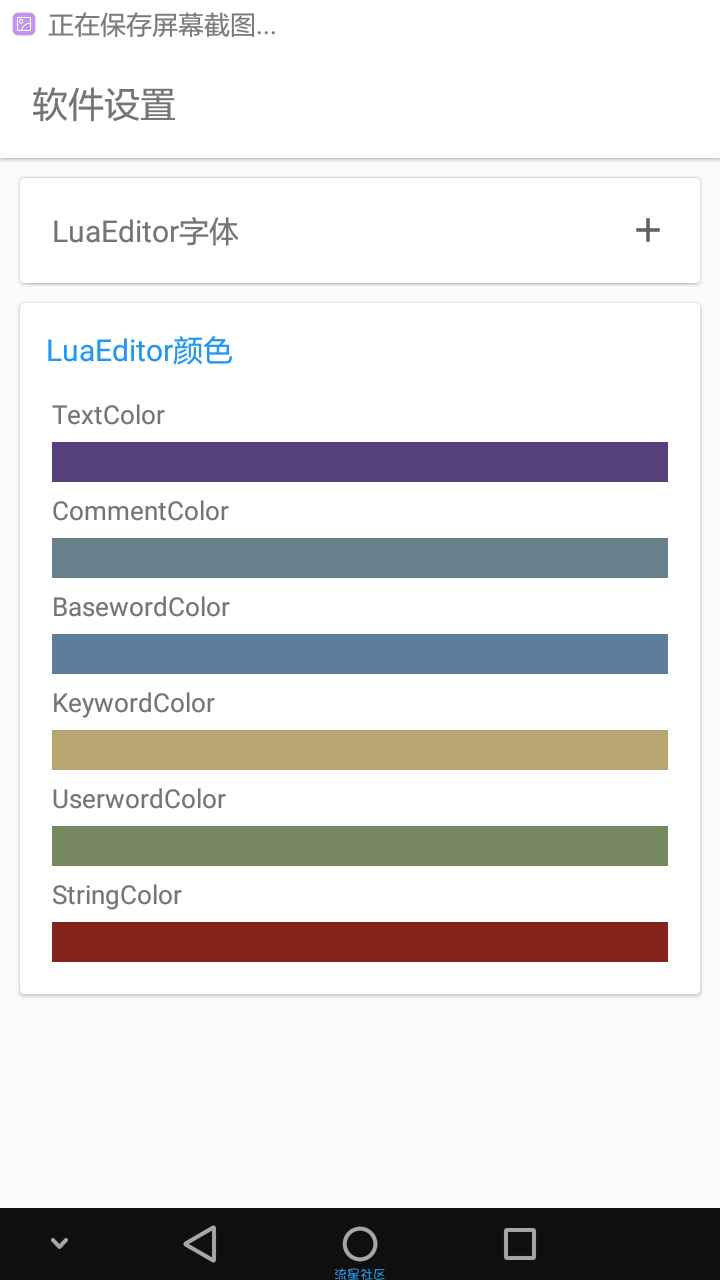This screenshot has height=1280, width=720.
Task: Tap the 正在保存屏幕截图 status text
Action: click(162, 25)
